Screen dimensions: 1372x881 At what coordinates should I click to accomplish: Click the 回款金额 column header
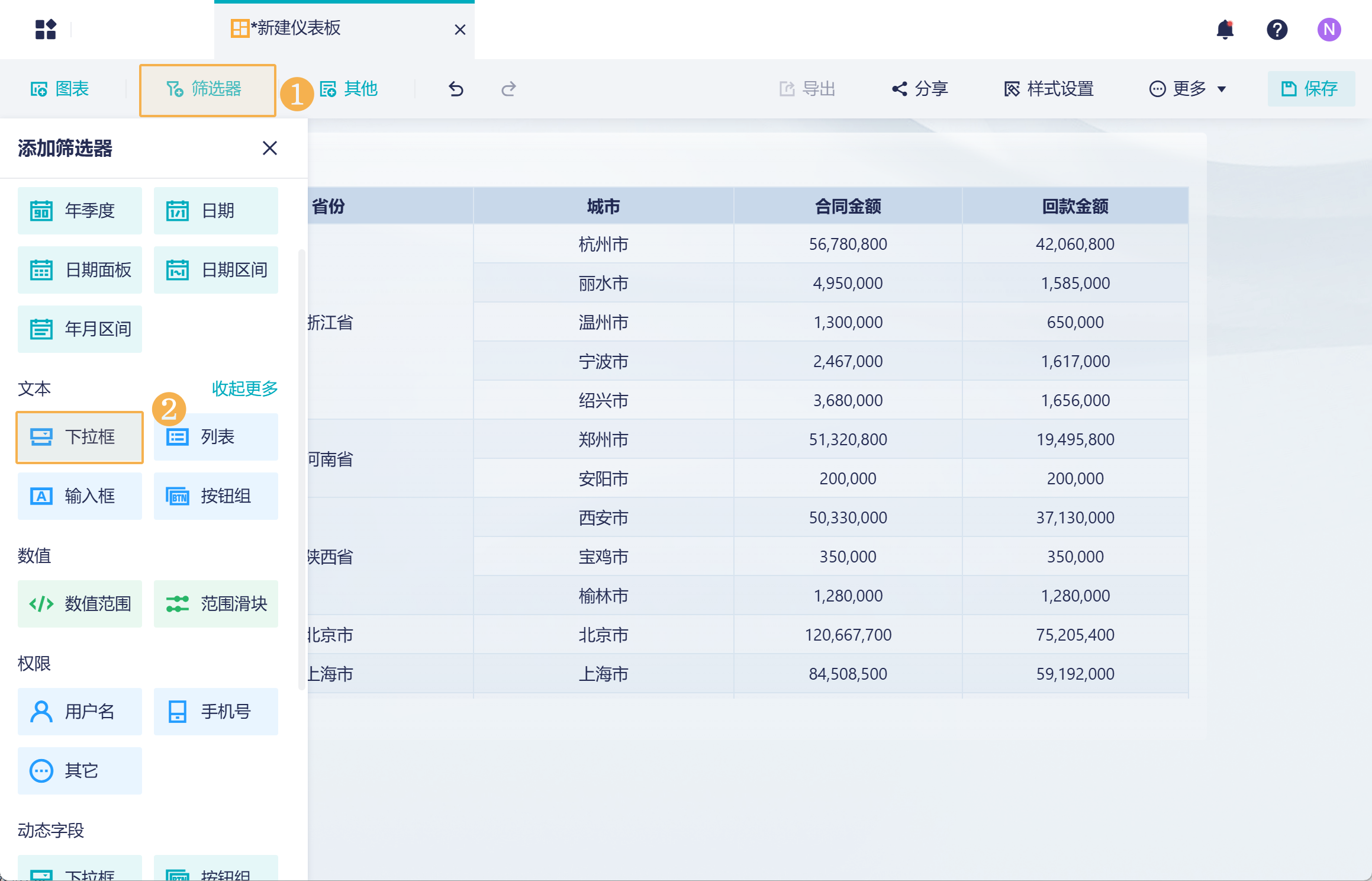point(1075,206)
